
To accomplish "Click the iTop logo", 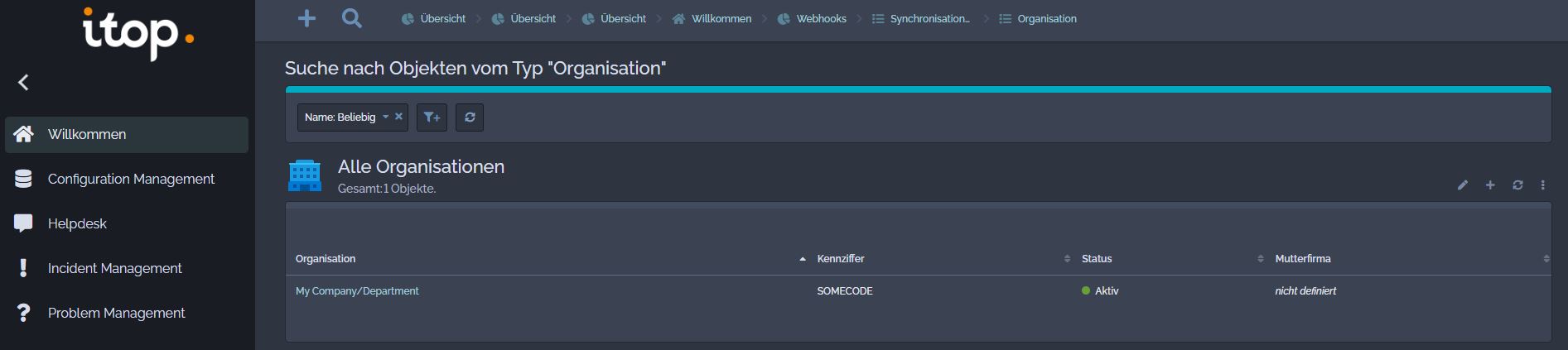I will coord(138,34).
